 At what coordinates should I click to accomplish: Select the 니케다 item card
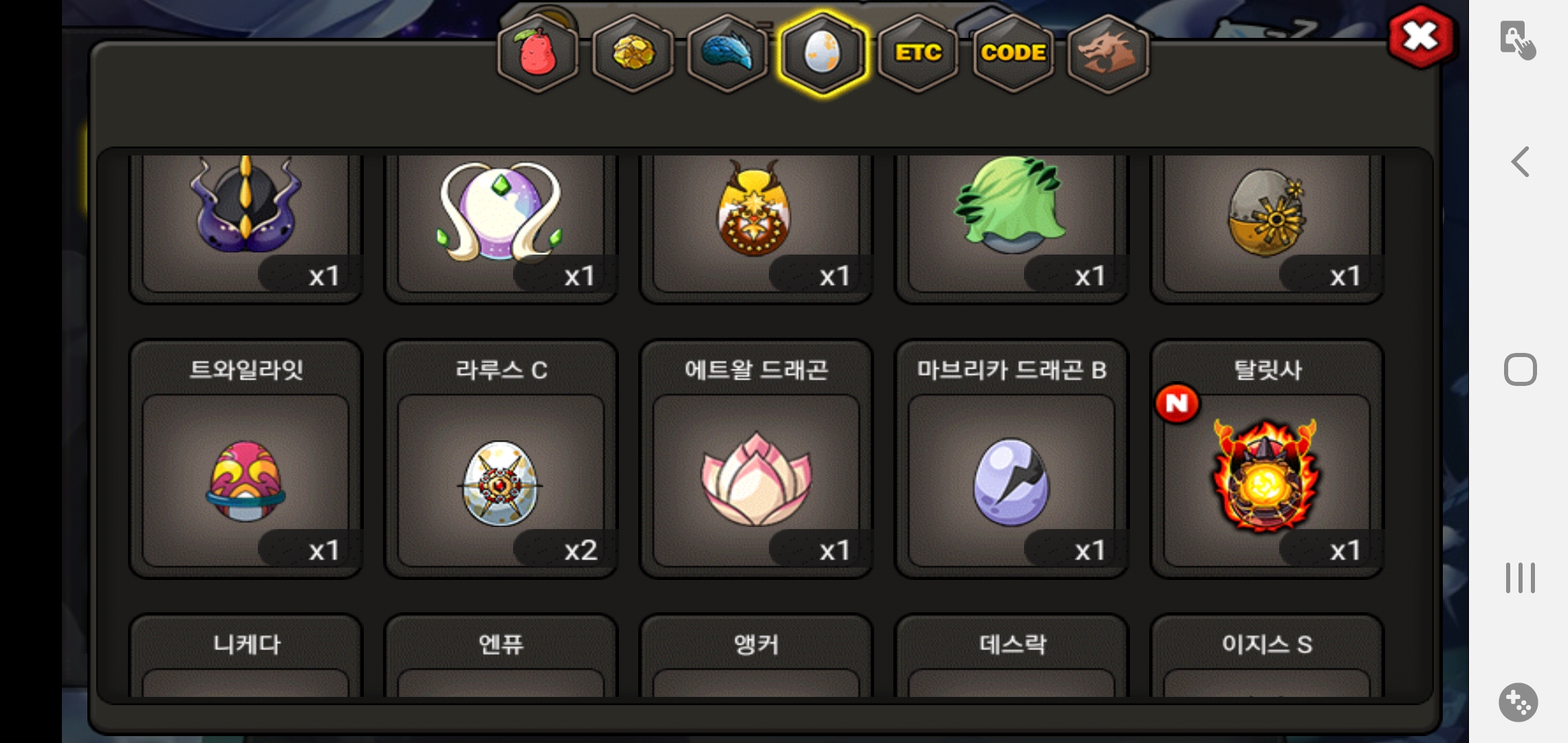[246, 656]
